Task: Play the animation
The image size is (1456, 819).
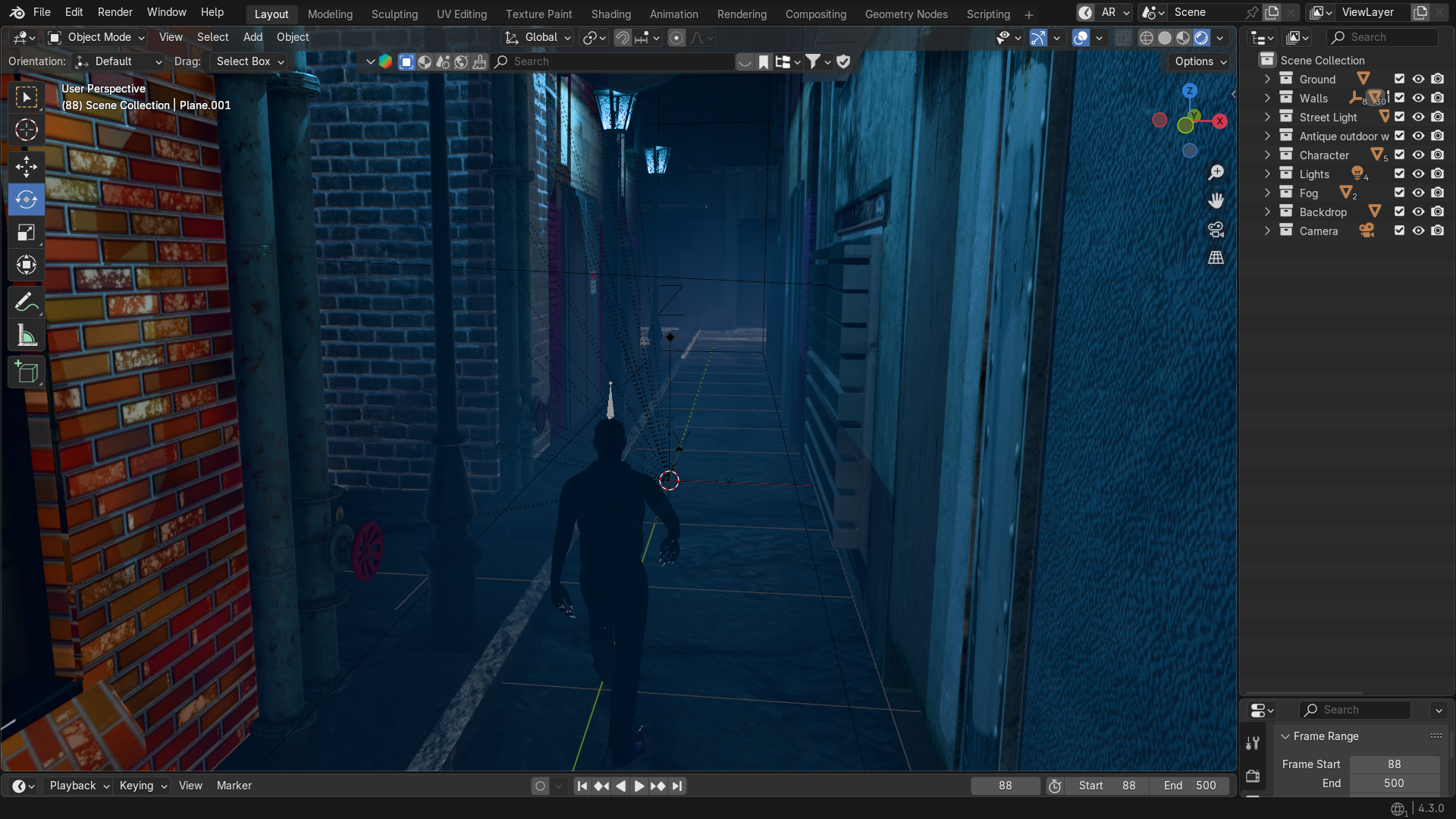Action: (639, 786)
